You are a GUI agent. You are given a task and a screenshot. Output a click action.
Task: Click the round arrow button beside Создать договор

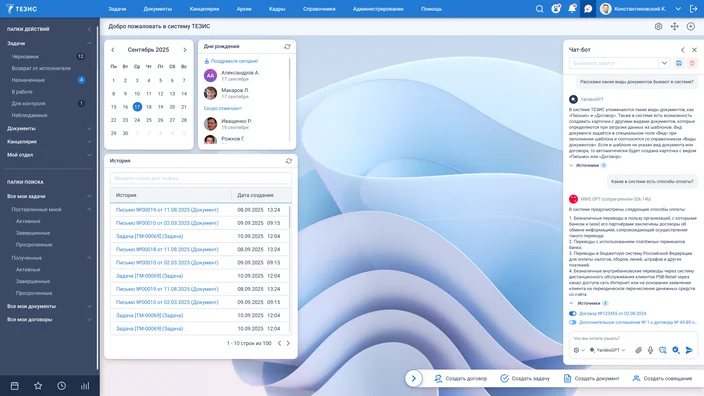(x=414, y=378)
